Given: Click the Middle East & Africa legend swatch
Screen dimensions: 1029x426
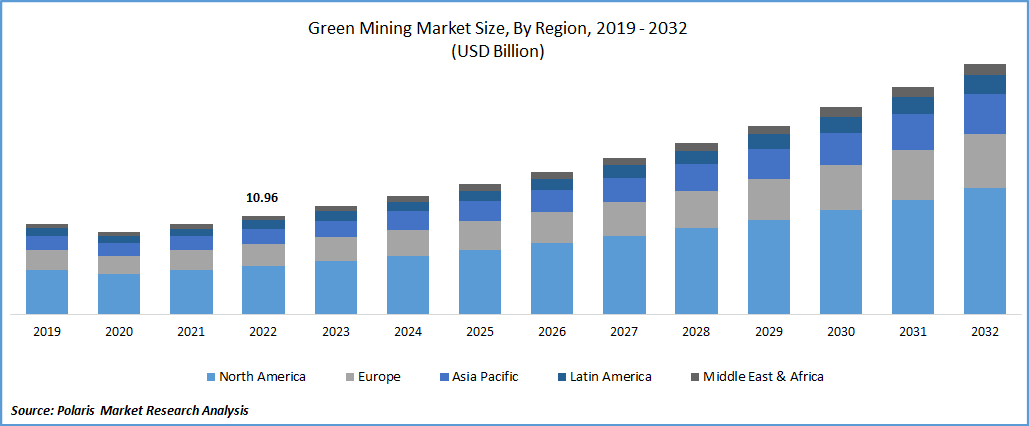Looking at the screenshot, I should 694,377.
